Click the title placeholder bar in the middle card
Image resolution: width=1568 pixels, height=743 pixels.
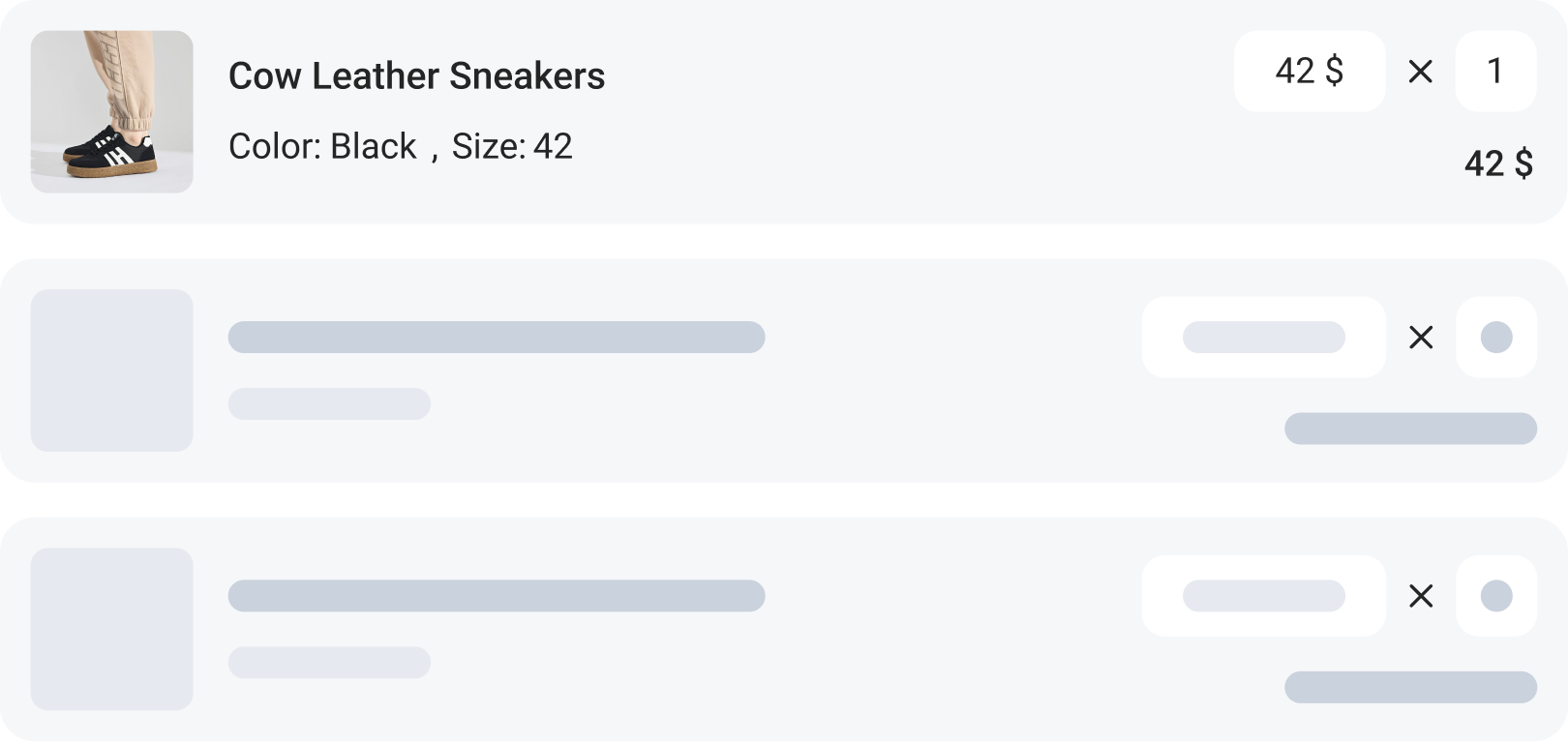(496, 338)
